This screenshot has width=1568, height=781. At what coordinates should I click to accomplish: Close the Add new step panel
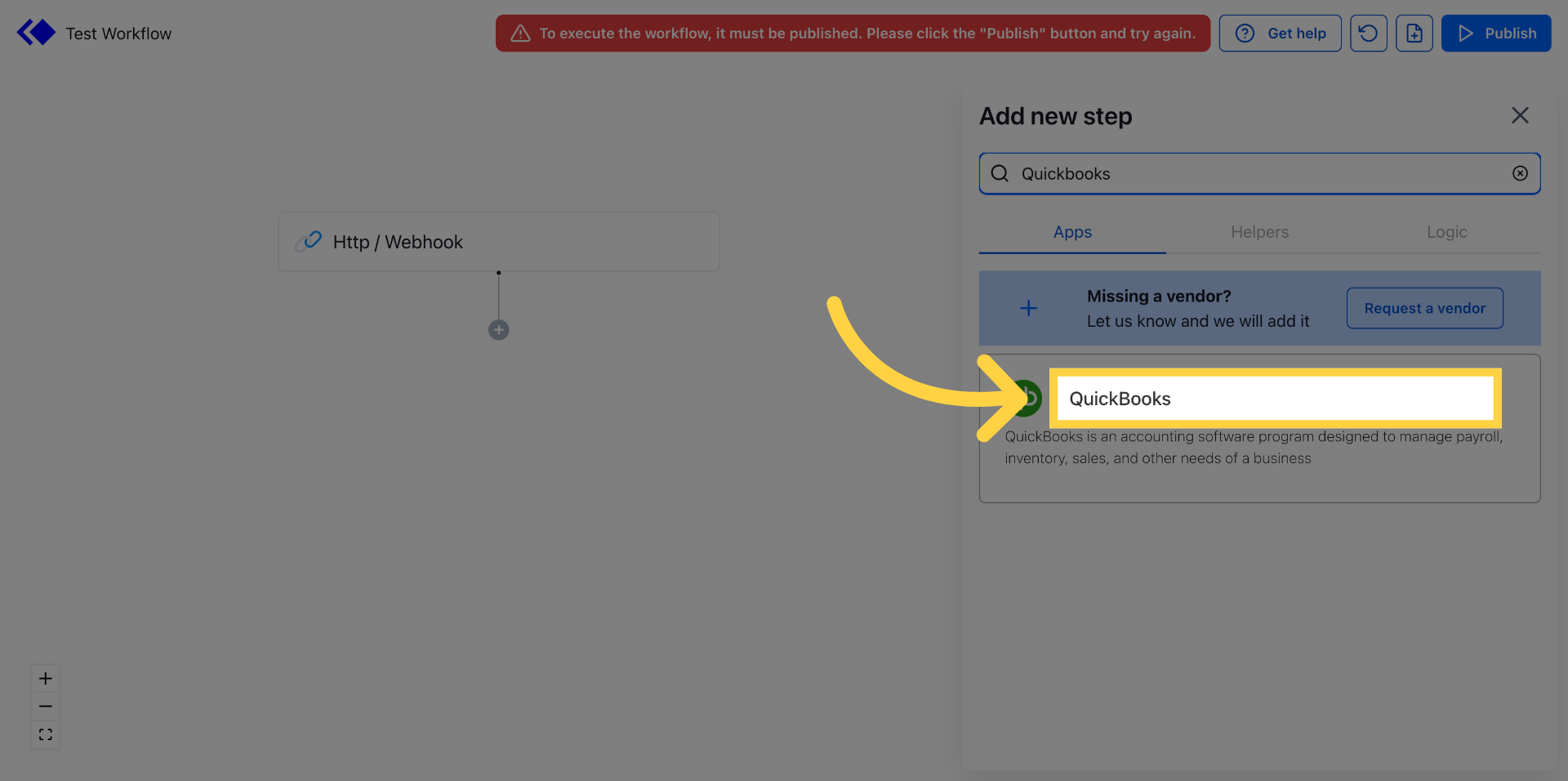1520,115
